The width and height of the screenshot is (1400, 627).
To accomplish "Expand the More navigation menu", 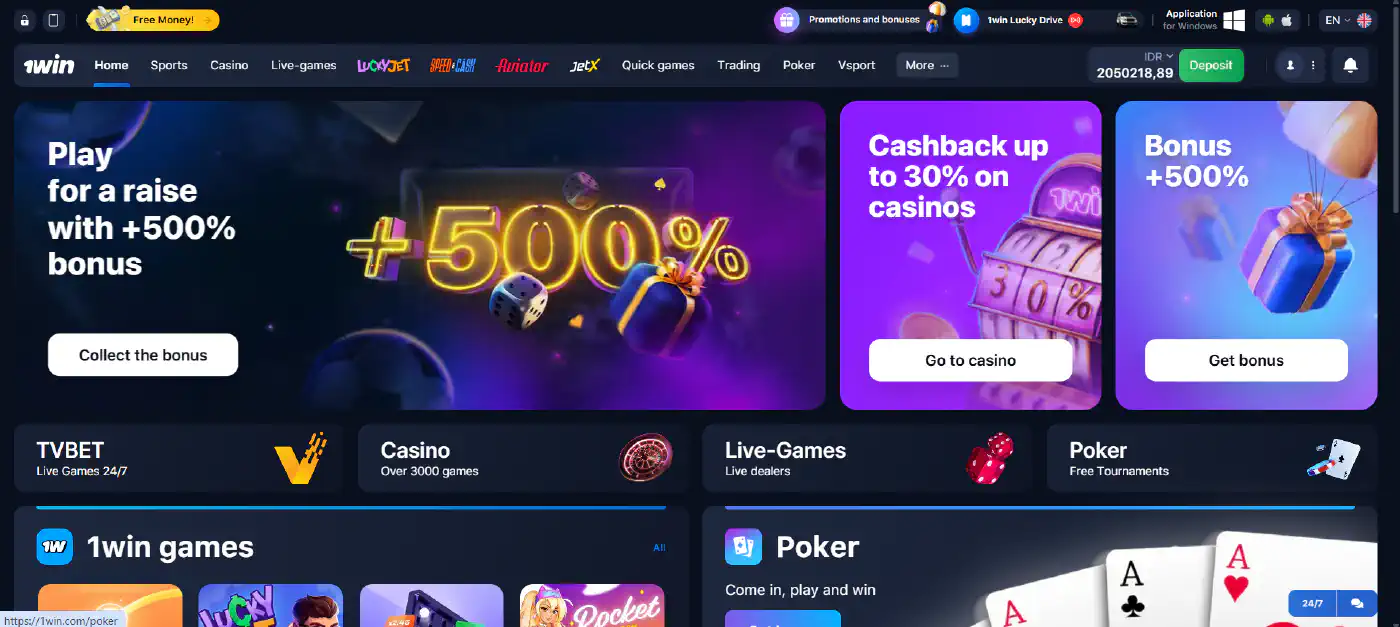I will click(927, 65).
